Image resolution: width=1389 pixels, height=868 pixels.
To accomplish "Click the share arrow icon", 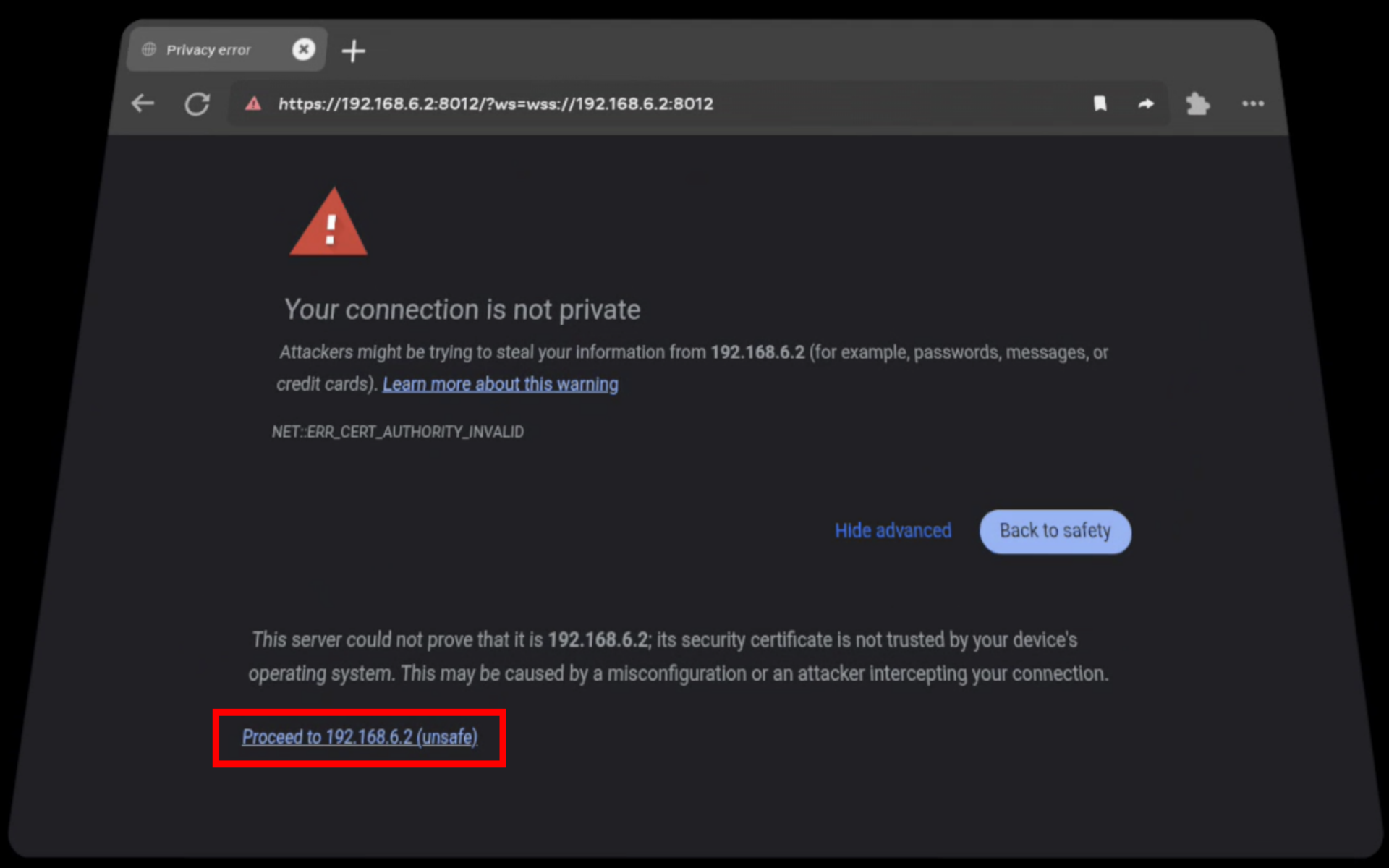I will 1146,104.
